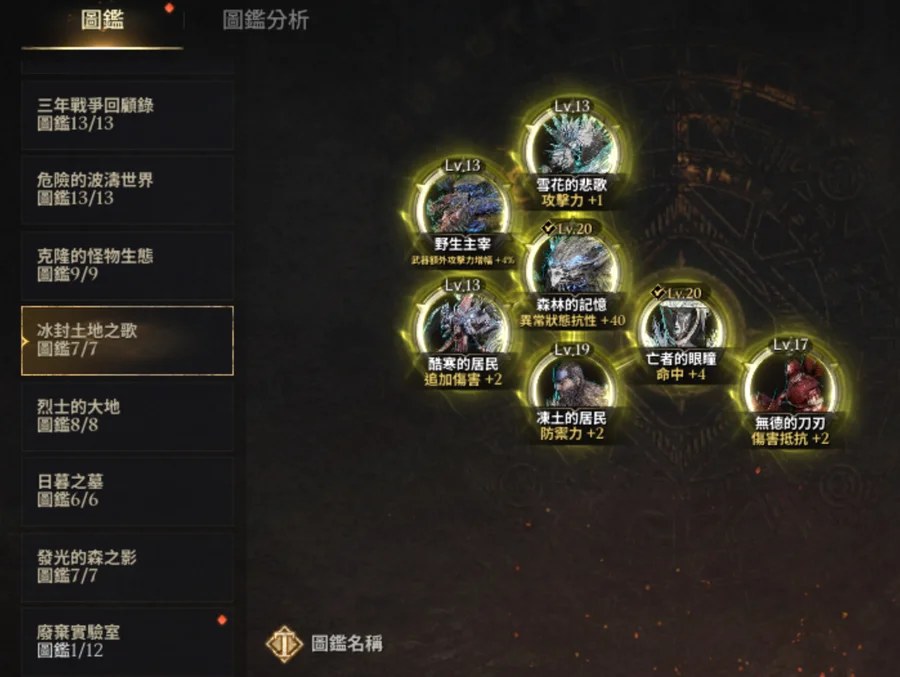
Task: Click the checkmark on 森林的記憶 Lv.20
Action: point(549,228)
